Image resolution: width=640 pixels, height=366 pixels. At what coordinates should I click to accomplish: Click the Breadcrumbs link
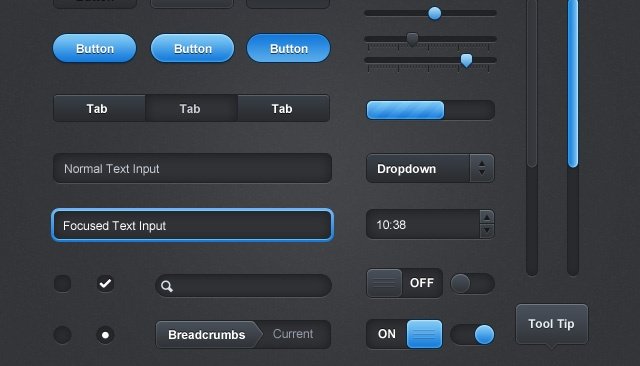tap(207, 335)
